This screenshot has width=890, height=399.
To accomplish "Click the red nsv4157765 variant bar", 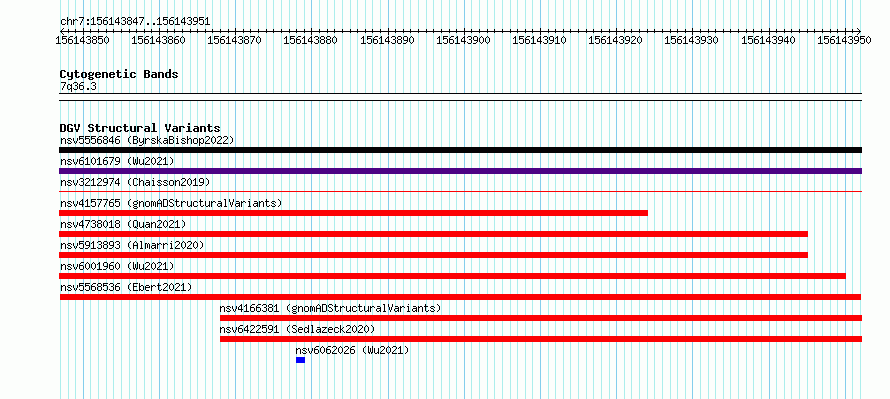I will (354, 213).
